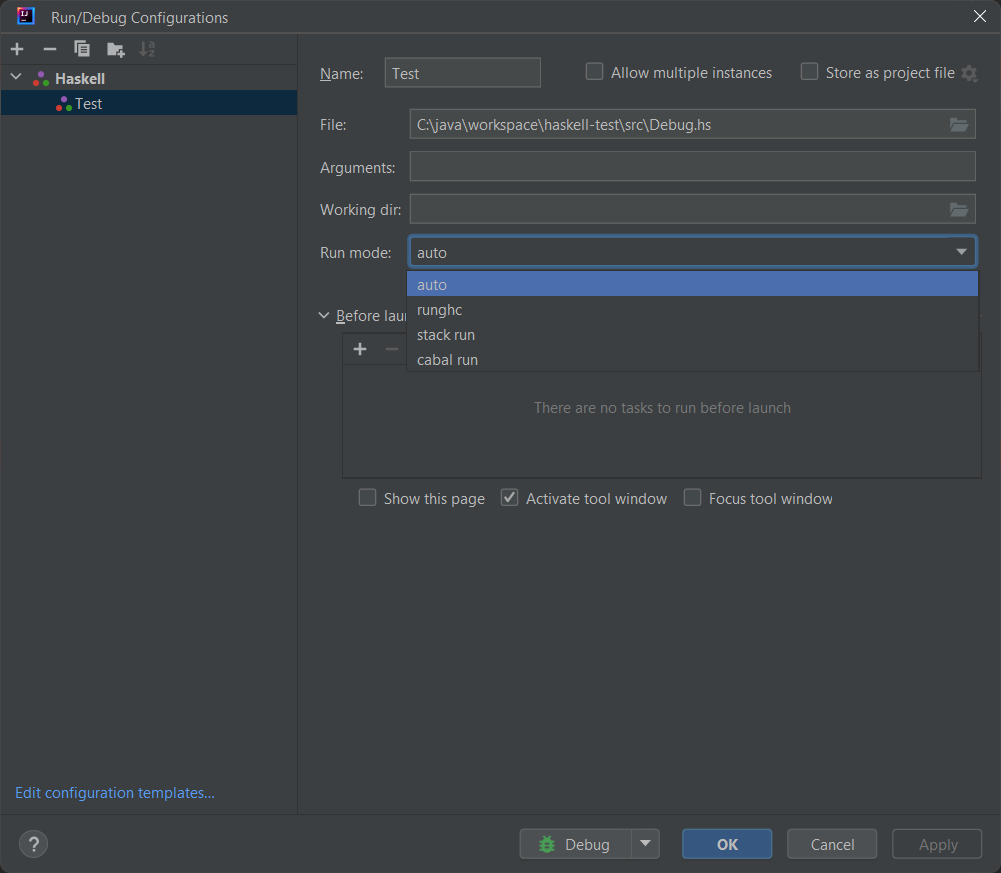Confirm with the OK button
1001x873 pixels.
pos(726,844)
